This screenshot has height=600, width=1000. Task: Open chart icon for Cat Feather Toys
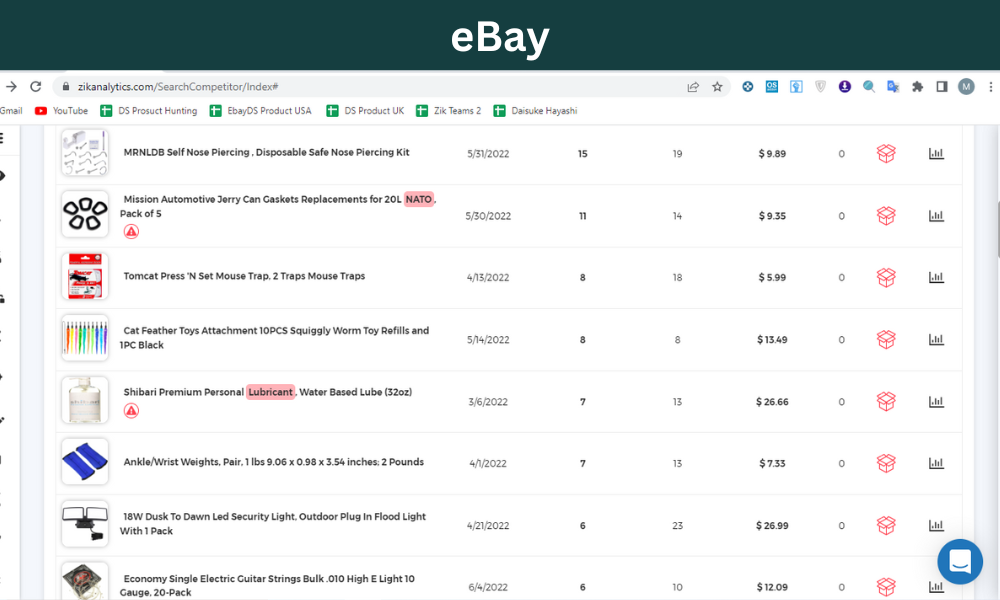(x=936, y=339)
